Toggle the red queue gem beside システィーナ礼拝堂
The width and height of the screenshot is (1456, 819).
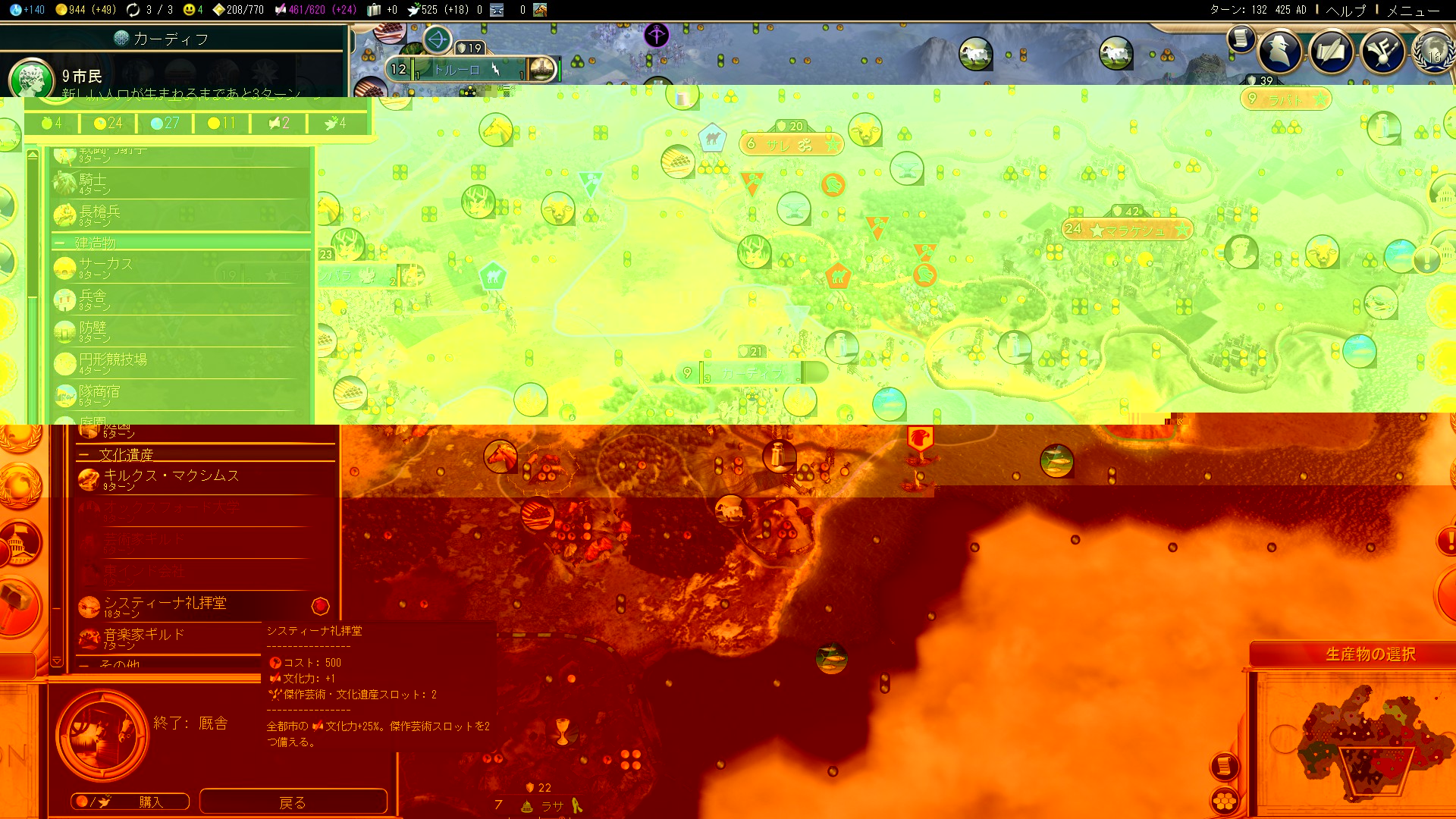click(320, 606)
